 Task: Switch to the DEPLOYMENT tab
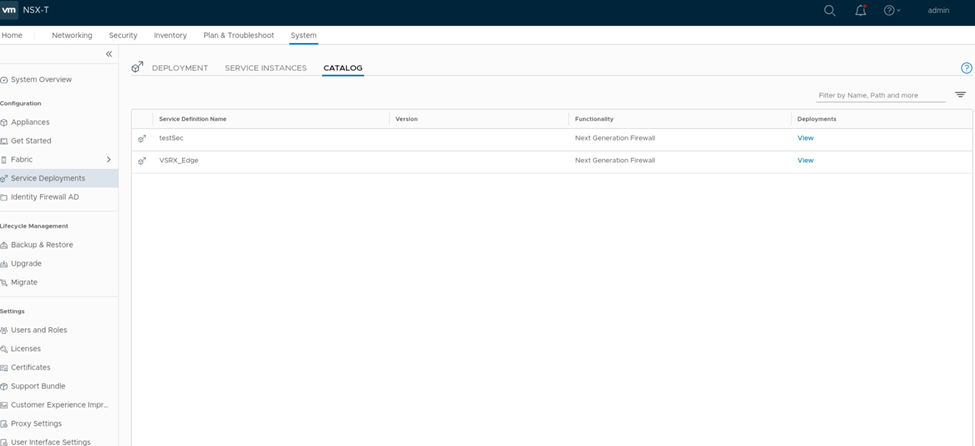tap(180, 68)
